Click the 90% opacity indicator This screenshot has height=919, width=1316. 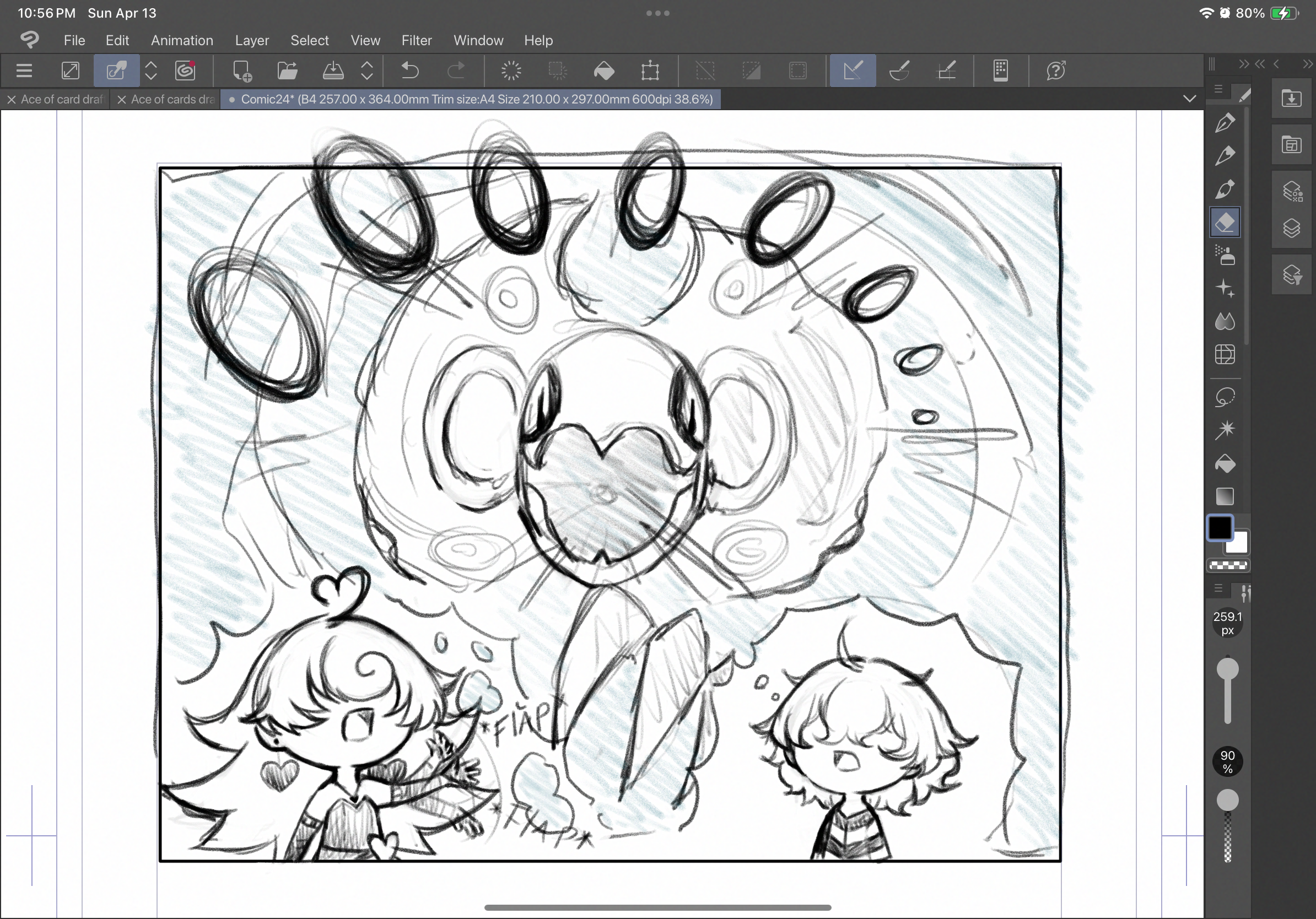click(x=1227, y=762)
